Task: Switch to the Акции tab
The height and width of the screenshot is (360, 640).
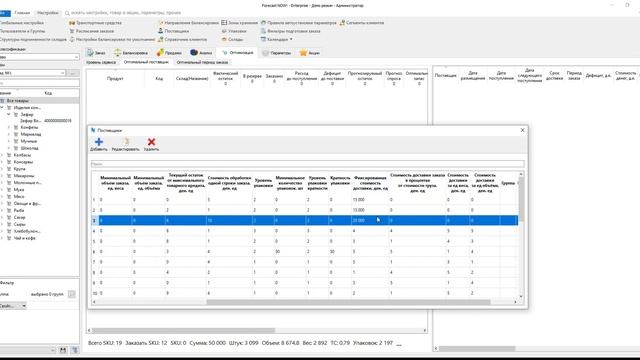Action: pyautogui.click(x=310, y=53)
